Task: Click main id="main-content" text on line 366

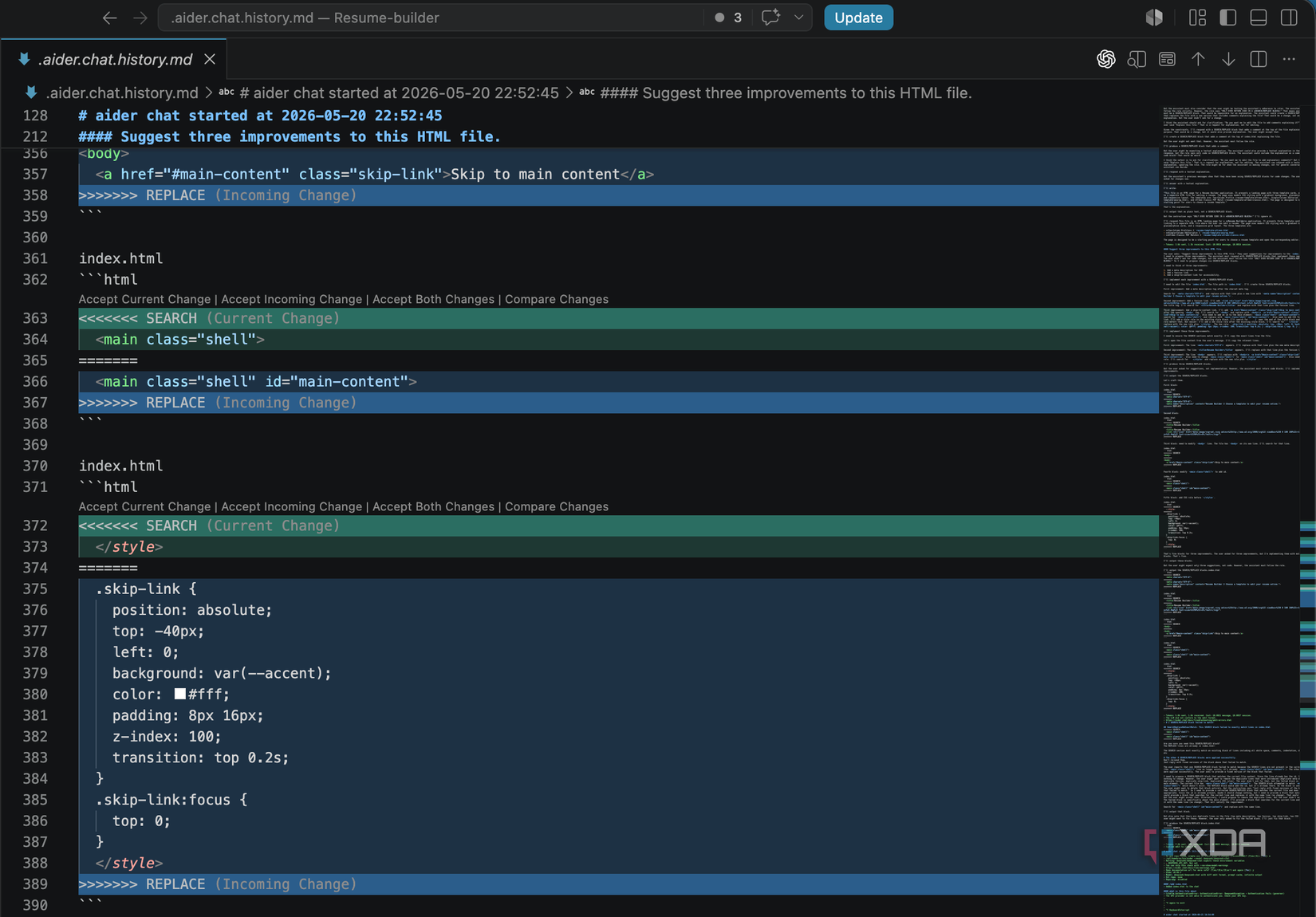Action: (256, 381)
